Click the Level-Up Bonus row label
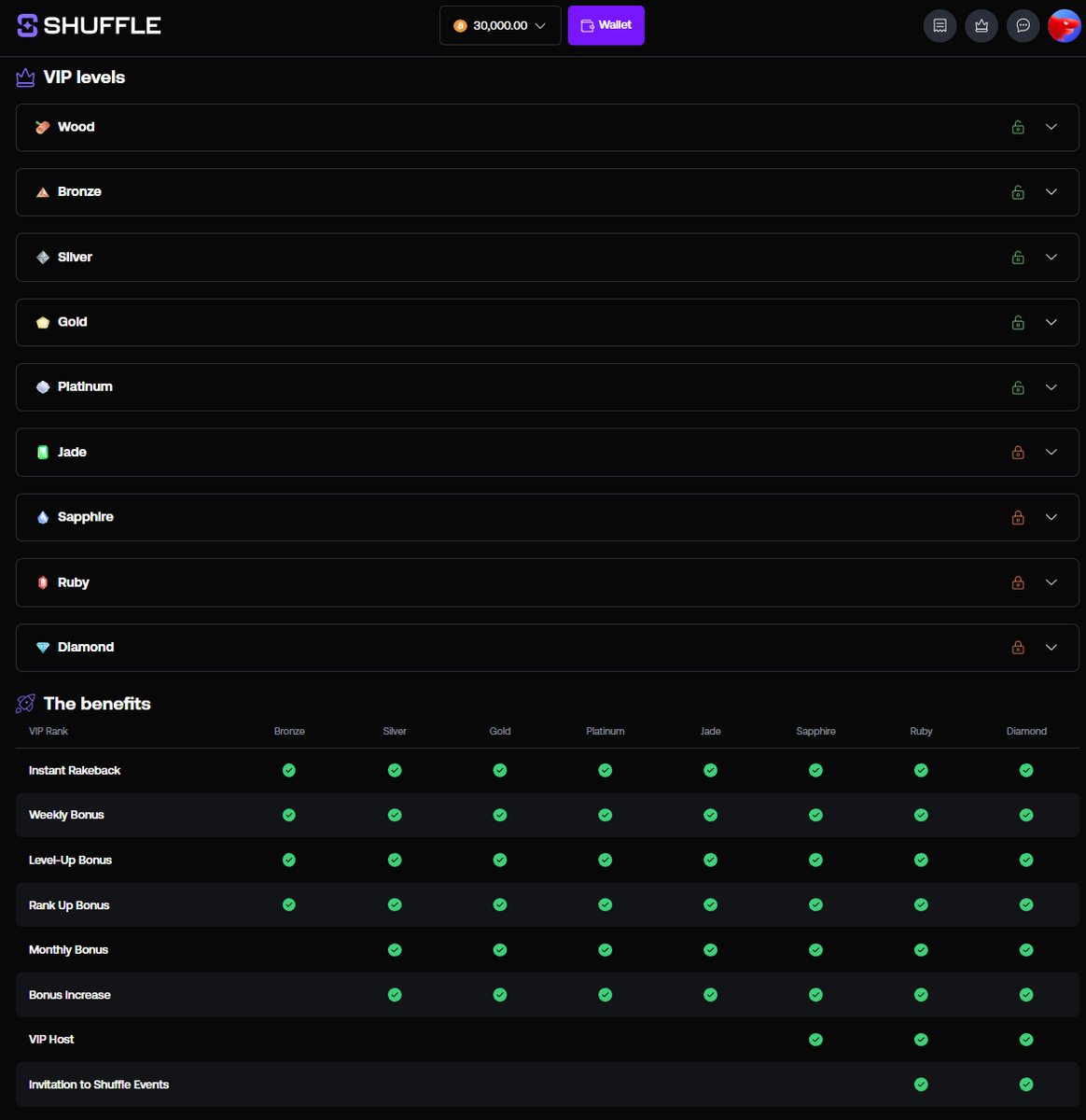Viewport: 1086px width, 1120px height. (70, 861)
